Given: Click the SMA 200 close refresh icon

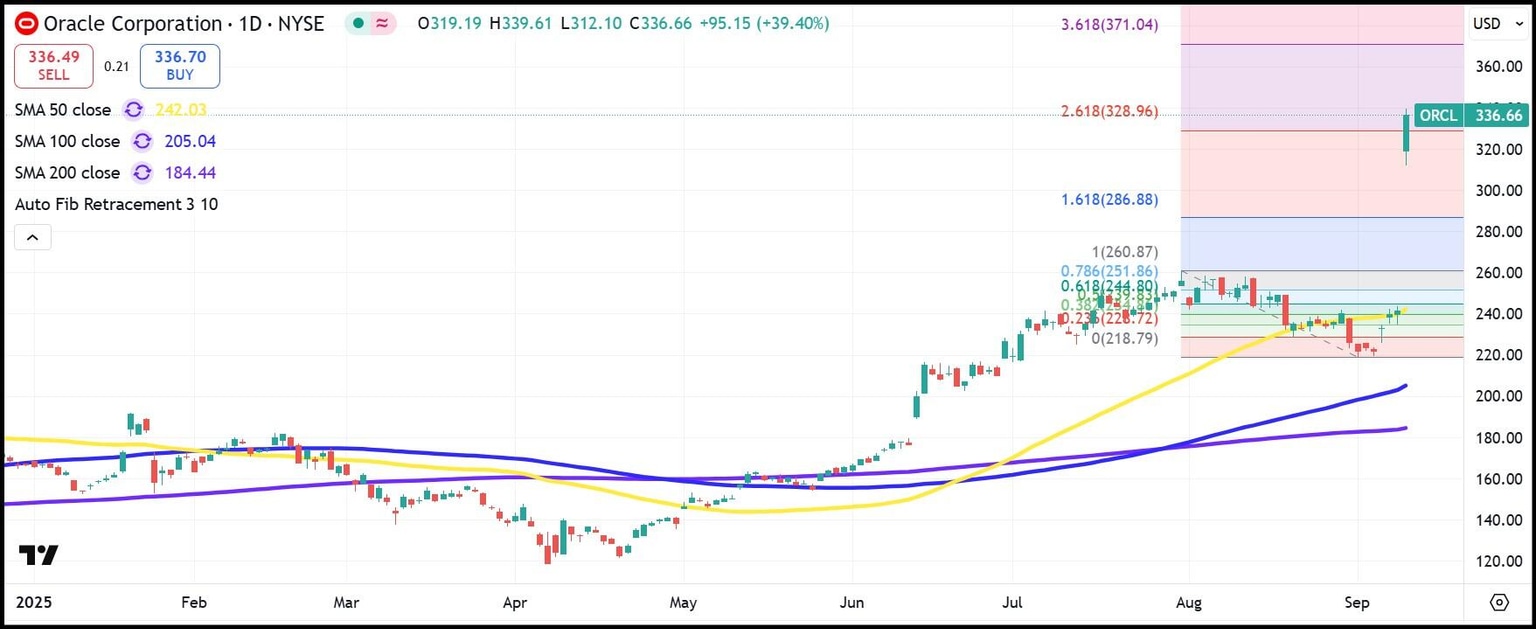Looking at the screenshot, I should pos(142,173).
